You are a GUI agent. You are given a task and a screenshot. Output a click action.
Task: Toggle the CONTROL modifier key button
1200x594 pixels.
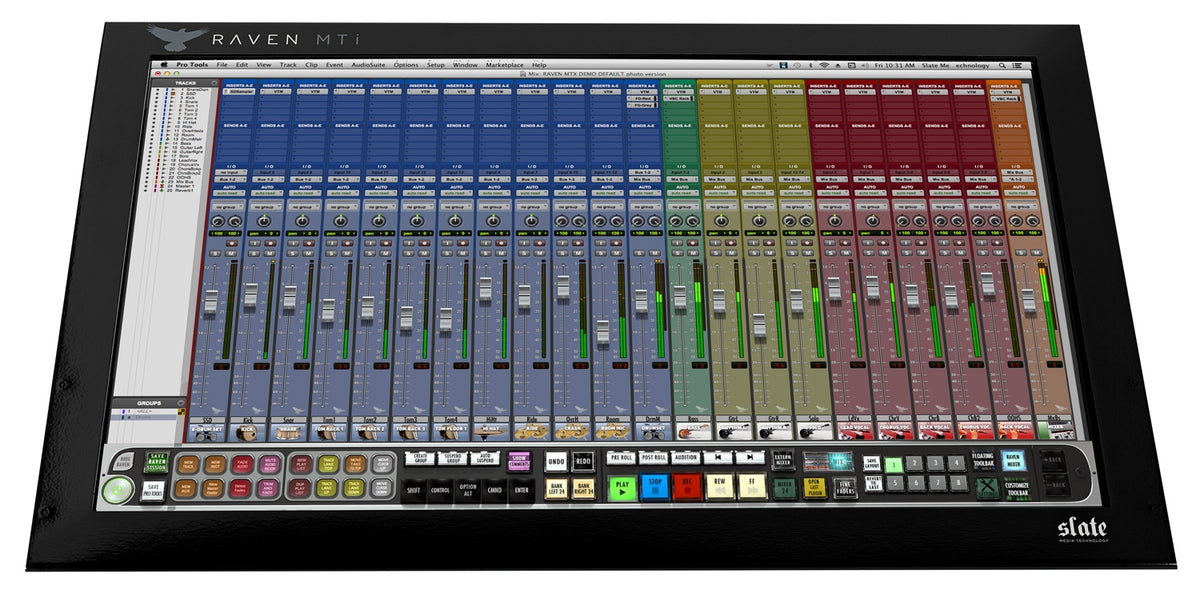click(440, 491)
